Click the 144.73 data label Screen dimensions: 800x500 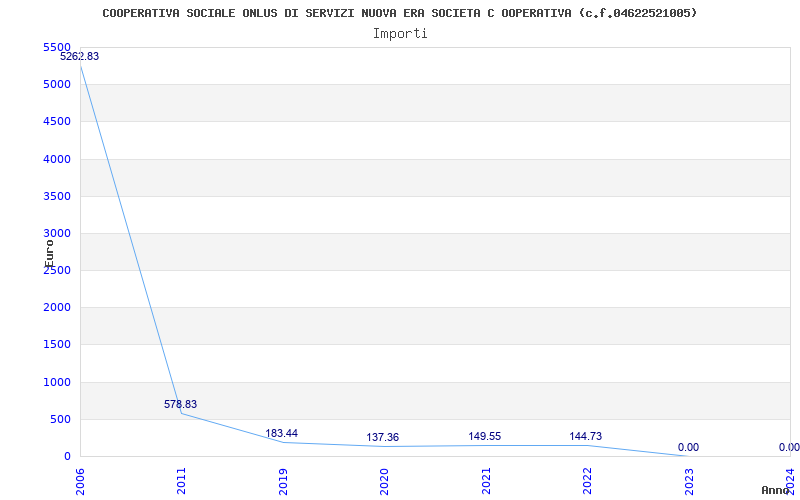pyautogui.click(x=586, y=437)
